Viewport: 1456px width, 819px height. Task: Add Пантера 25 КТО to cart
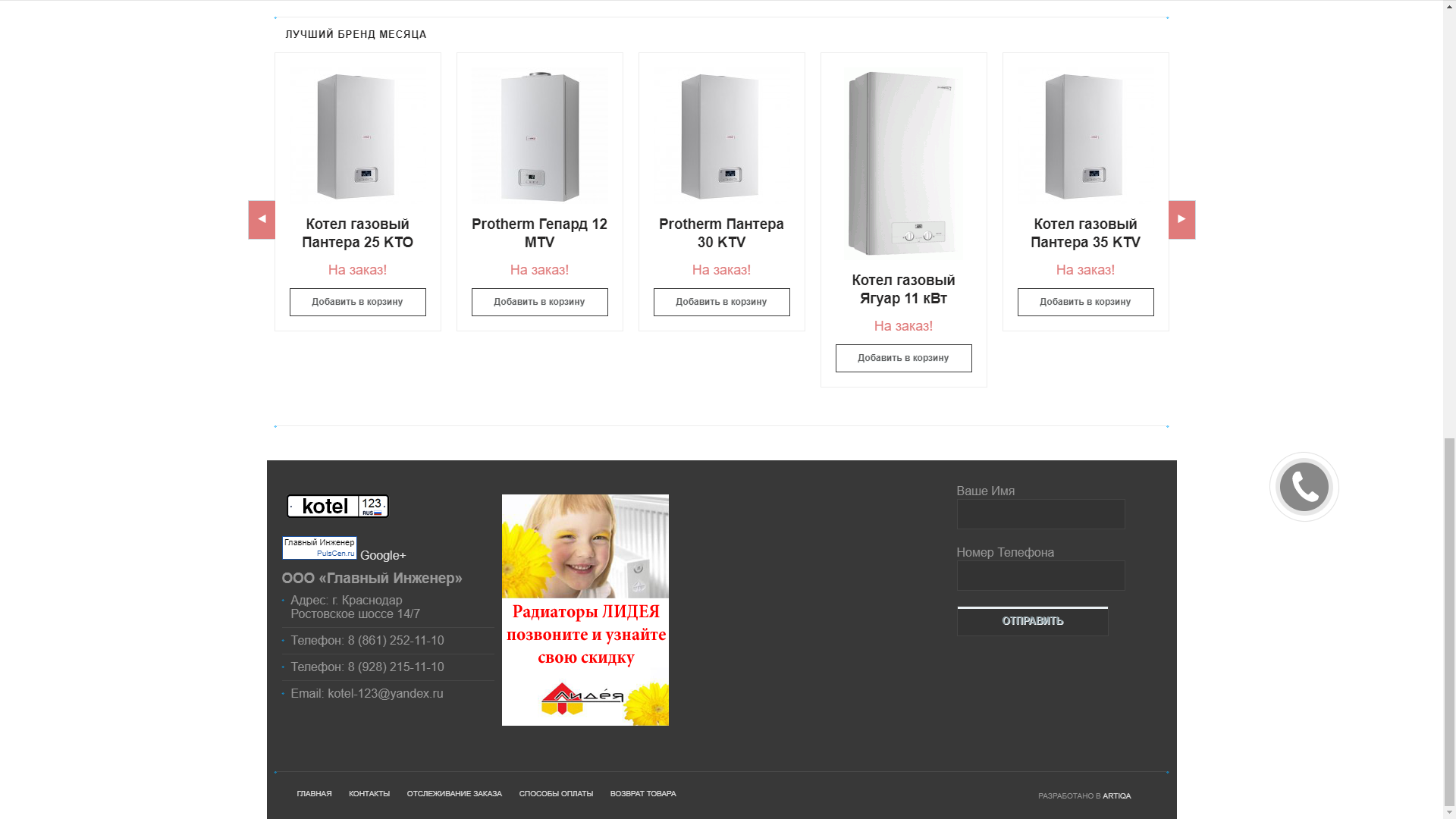pos(357,302)
